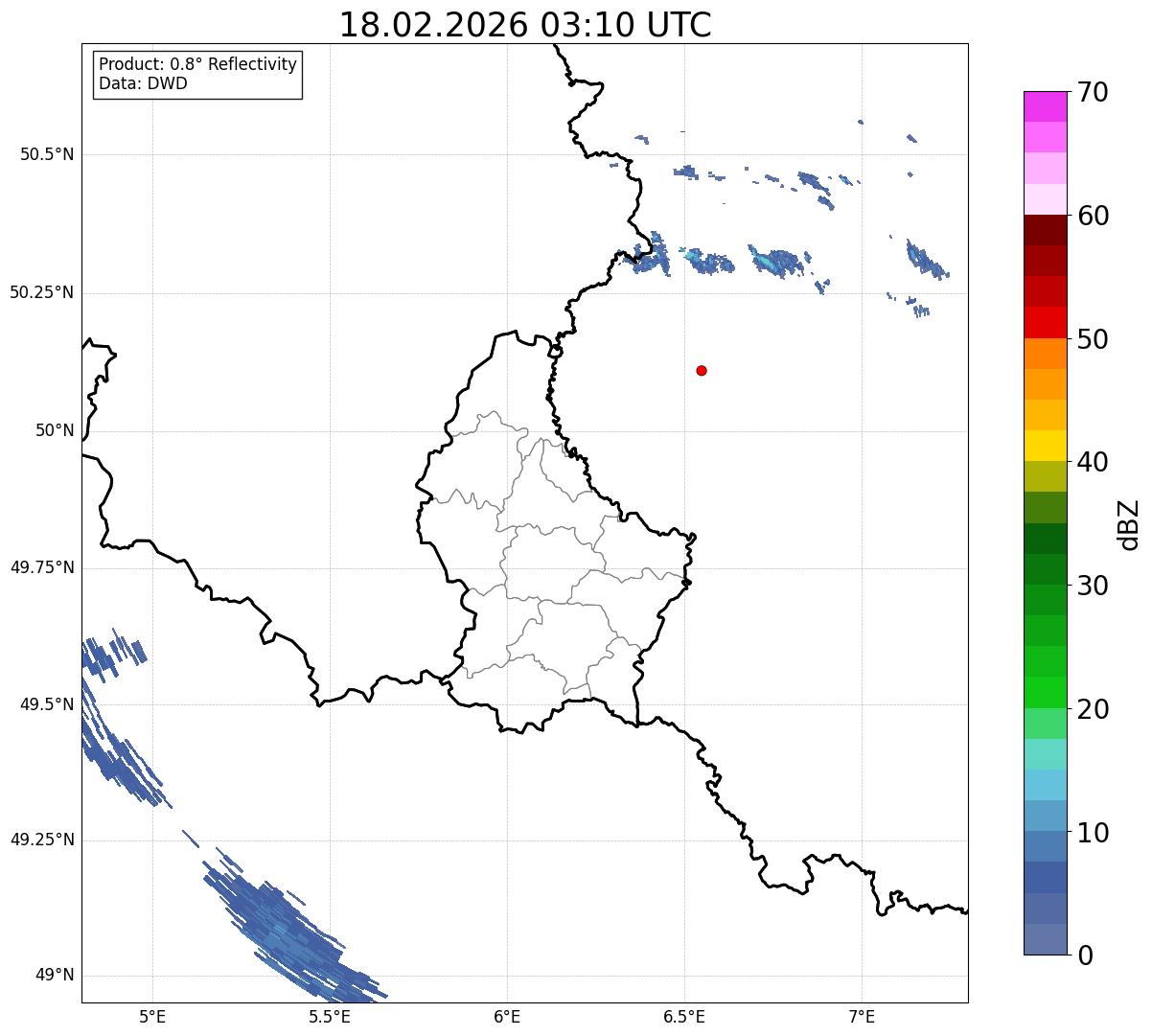Image resolution: width=1152 pixels, height=1036 pixels.
Task: Pick the orange segment just below 50
Action: coord(1046,354)
